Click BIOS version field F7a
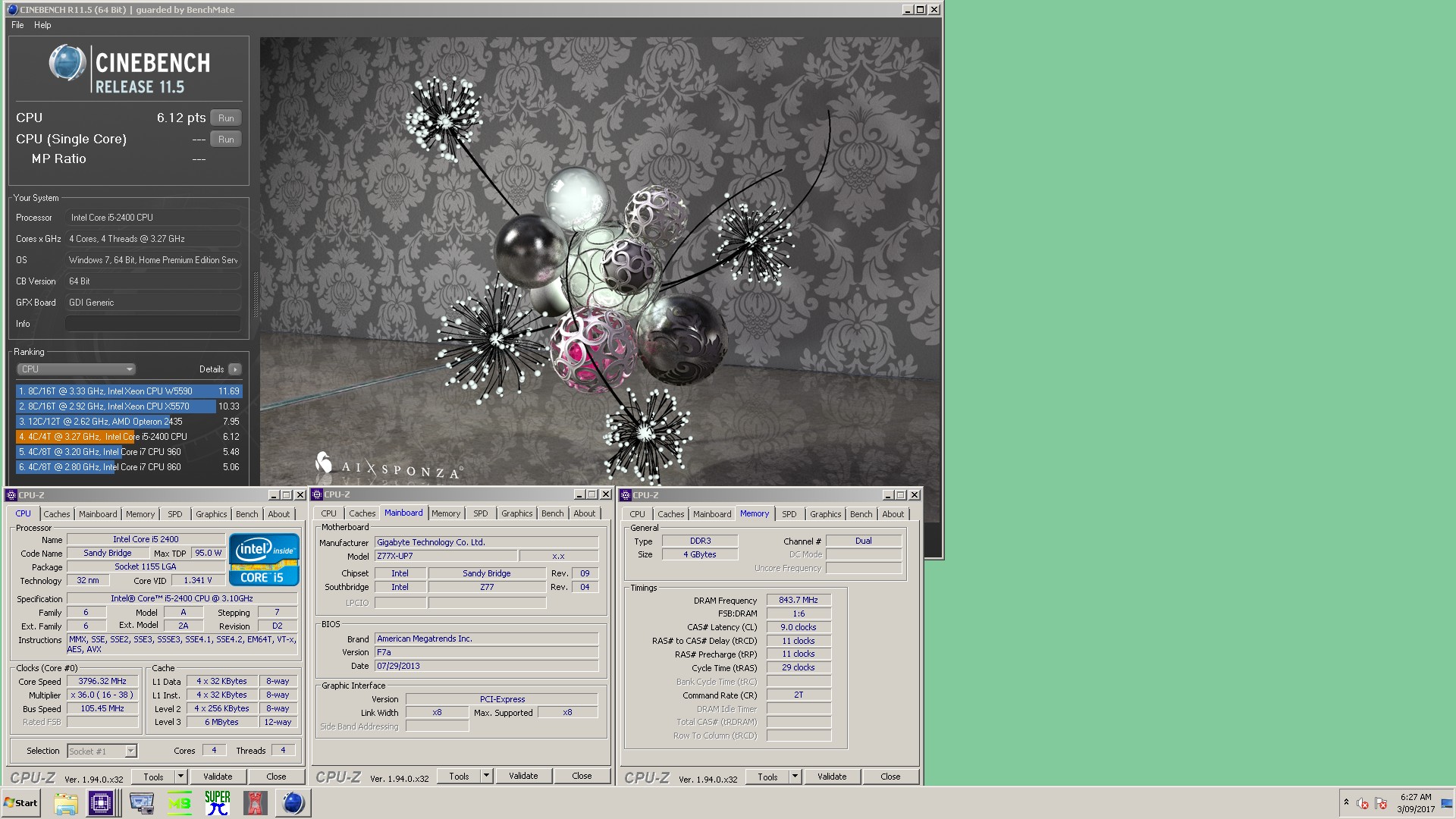This screenshot has height=819, width=1456. coord(486,652)
